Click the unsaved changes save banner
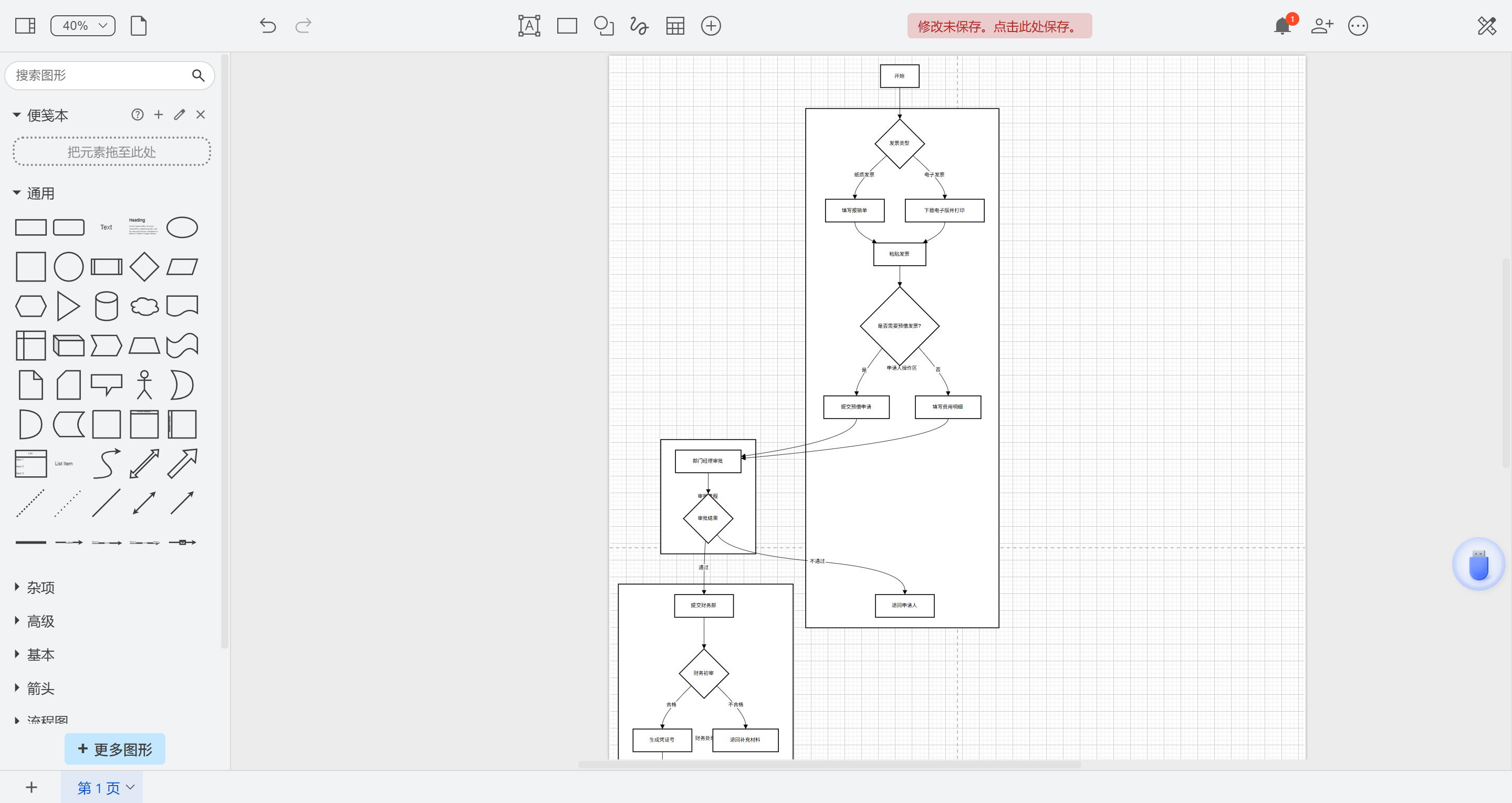This screenshot has width=1512, height=803. [999, 26]
